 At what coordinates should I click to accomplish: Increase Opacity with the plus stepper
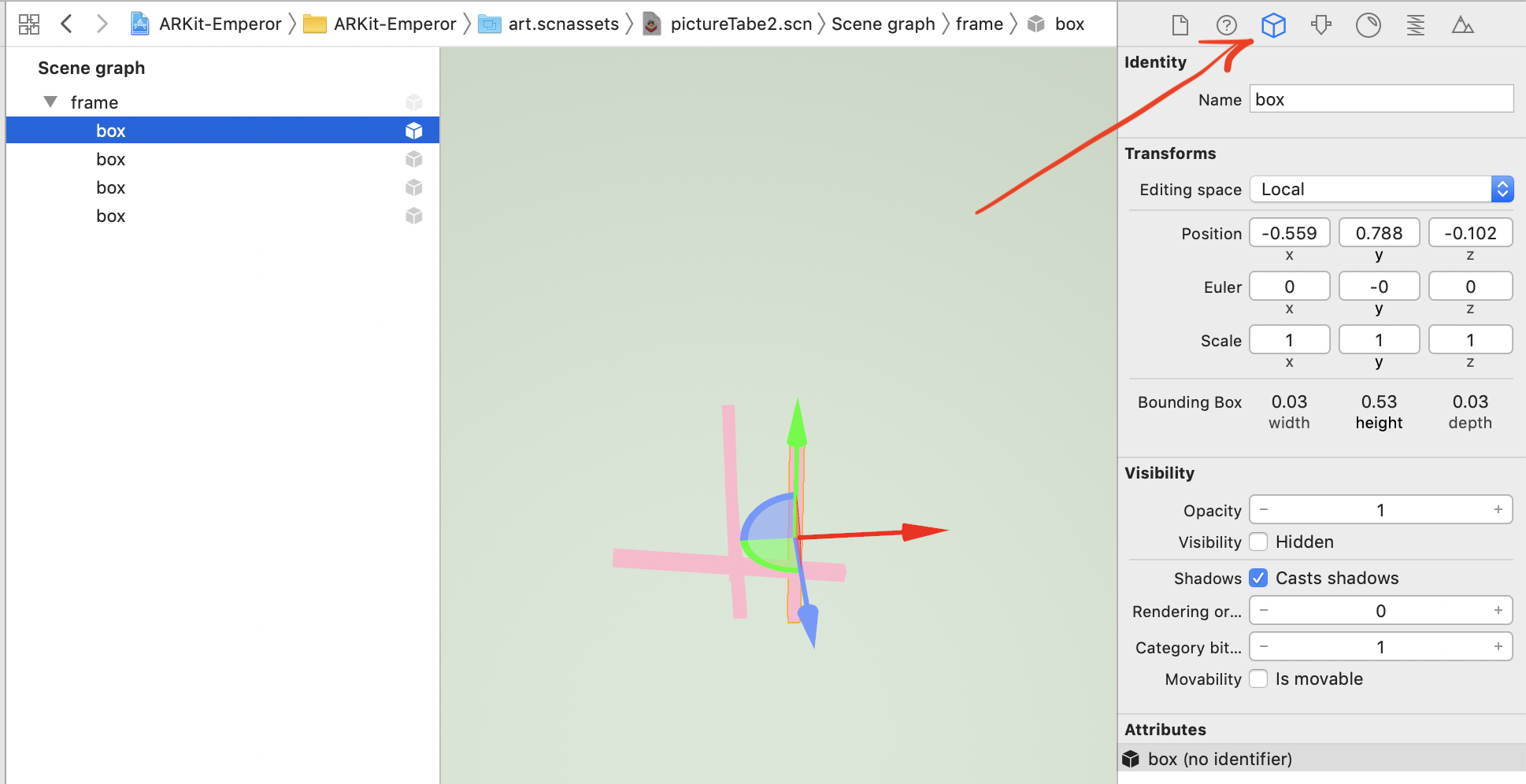1498,510
